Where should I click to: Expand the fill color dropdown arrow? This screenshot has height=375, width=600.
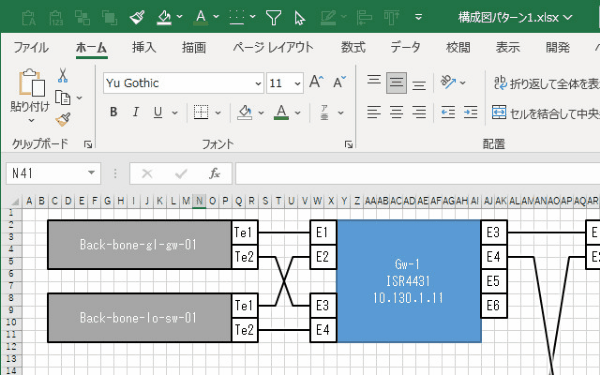pos(261,112)
